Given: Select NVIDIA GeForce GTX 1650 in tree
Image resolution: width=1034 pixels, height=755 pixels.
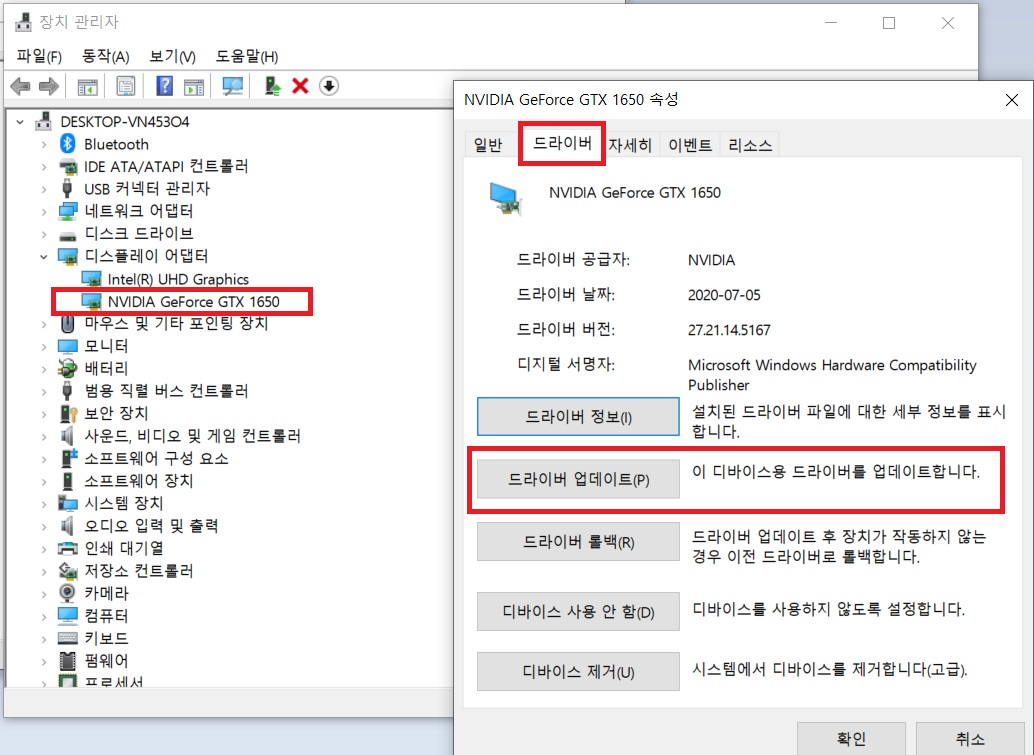Looking at the screenshot, I should [193, 301].
